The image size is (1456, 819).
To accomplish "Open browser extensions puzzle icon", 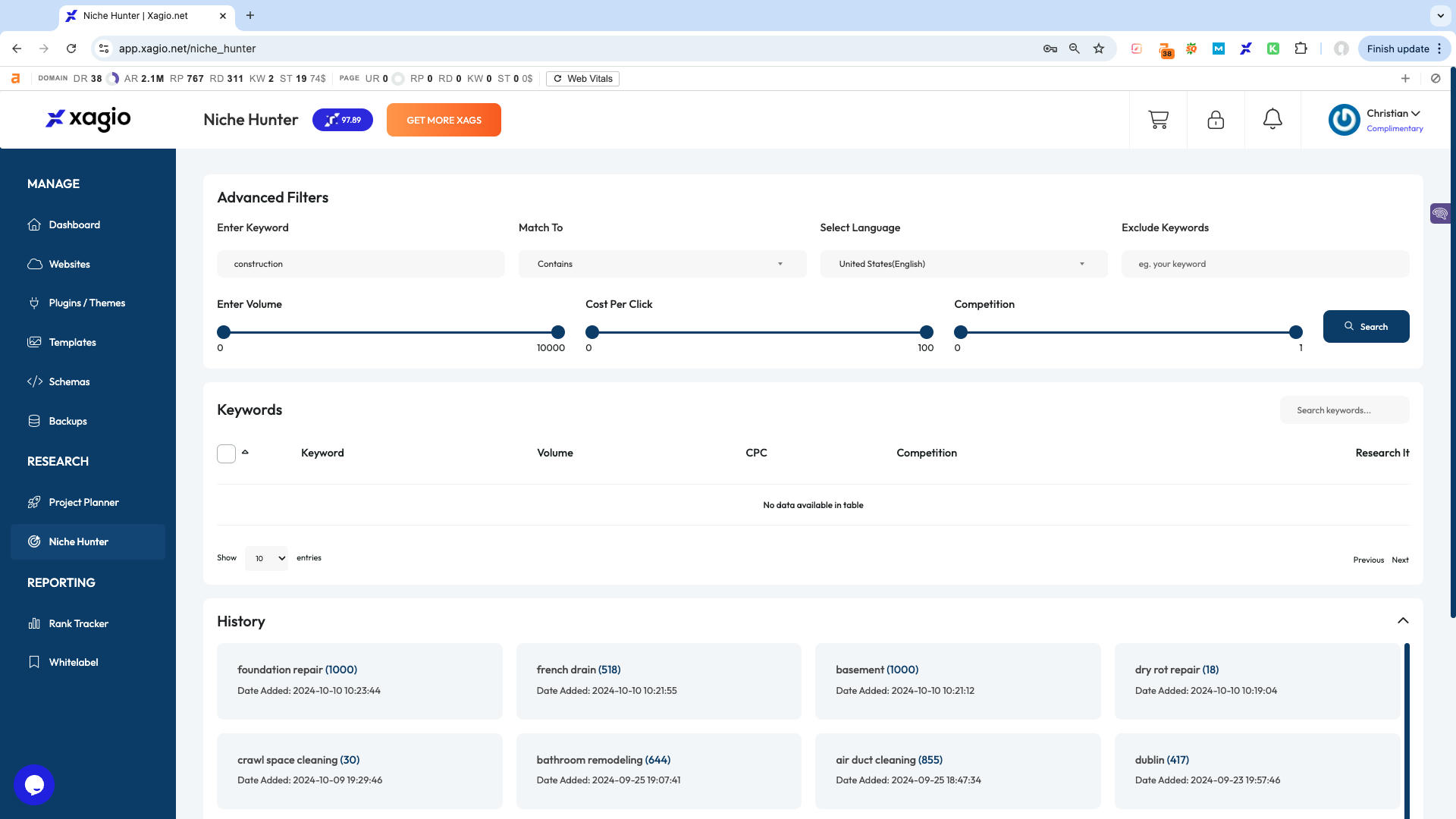I will (x=1301, y=49).
